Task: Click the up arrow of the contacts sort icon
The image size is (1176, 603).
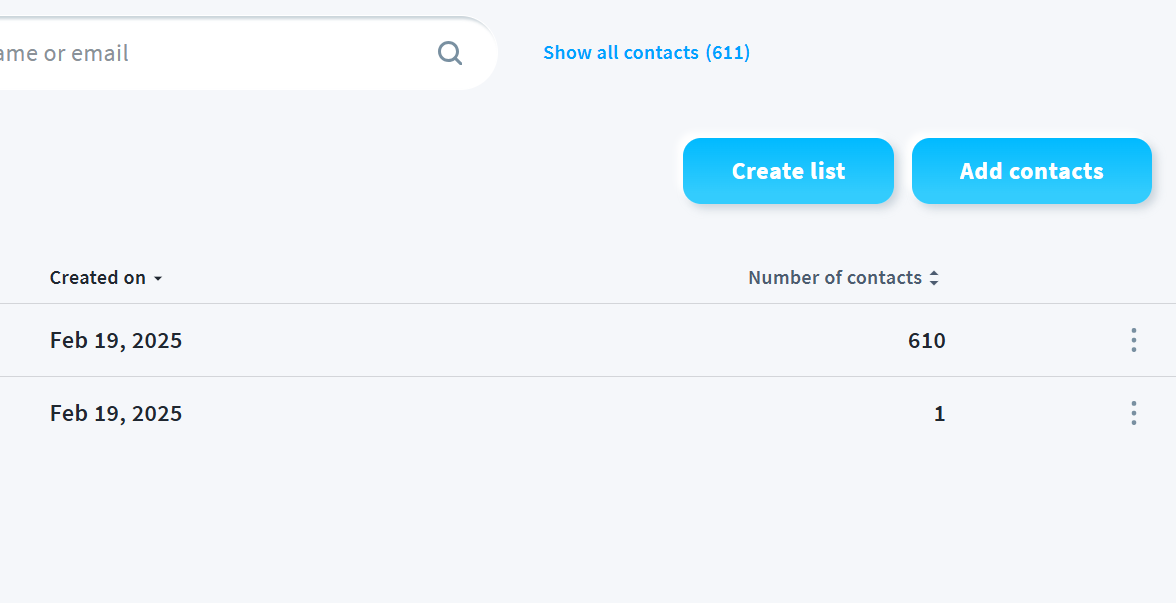Action: pos(934,274)
